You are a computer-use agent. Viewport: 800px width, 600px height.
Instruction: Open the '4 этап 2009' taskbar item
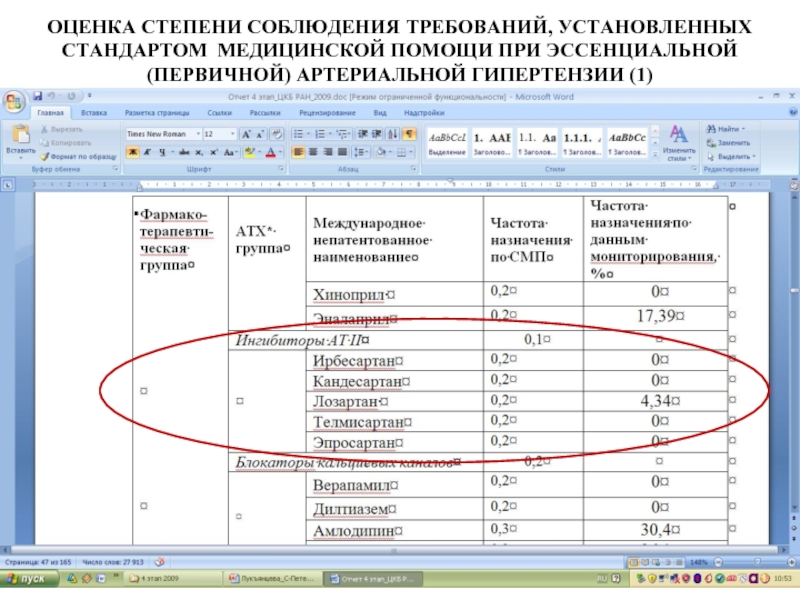click(171, 579)
